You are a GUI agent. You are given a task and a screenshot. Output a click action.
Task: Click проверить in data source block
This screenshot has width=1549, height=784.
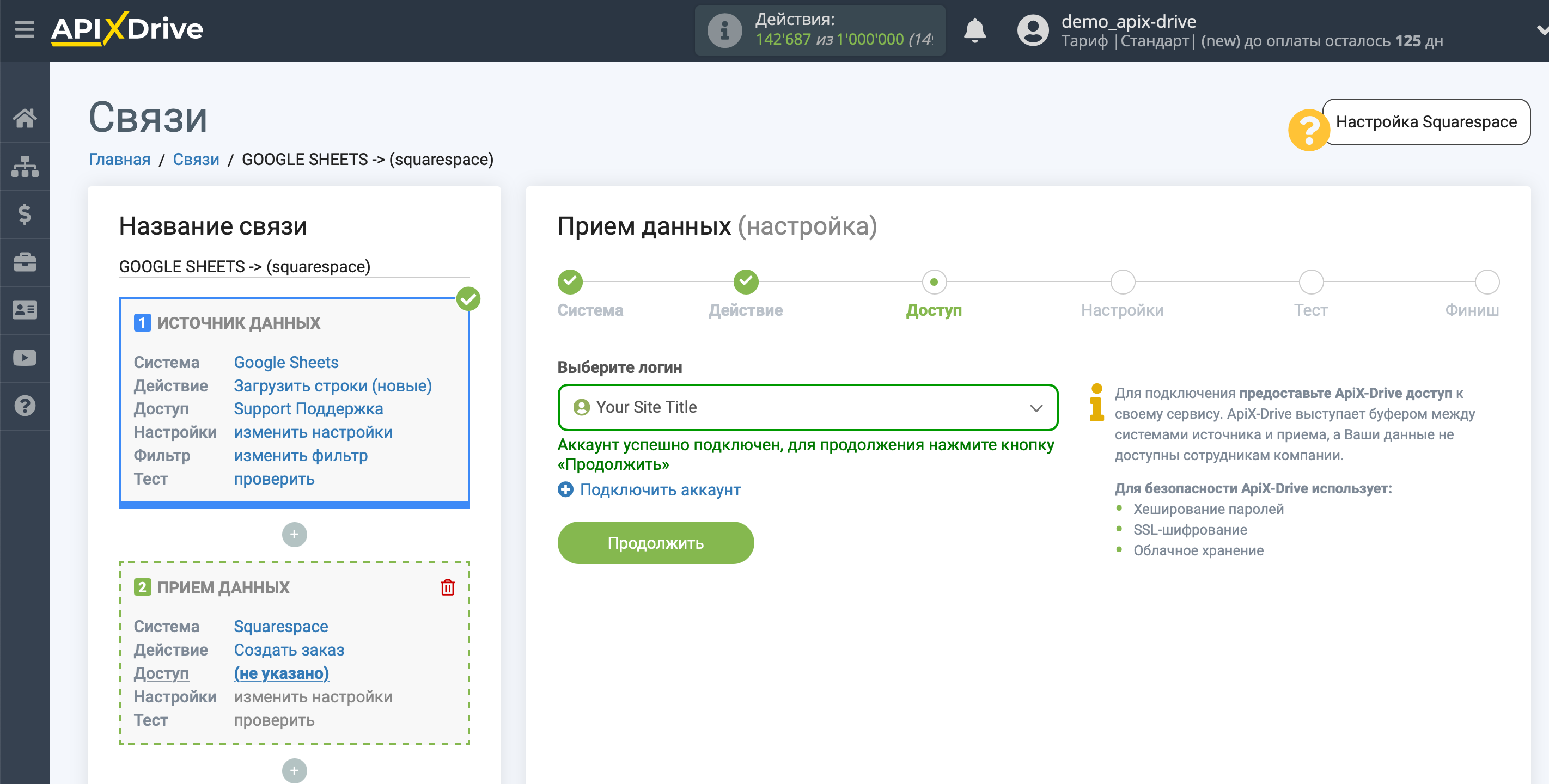click(274, 479)
